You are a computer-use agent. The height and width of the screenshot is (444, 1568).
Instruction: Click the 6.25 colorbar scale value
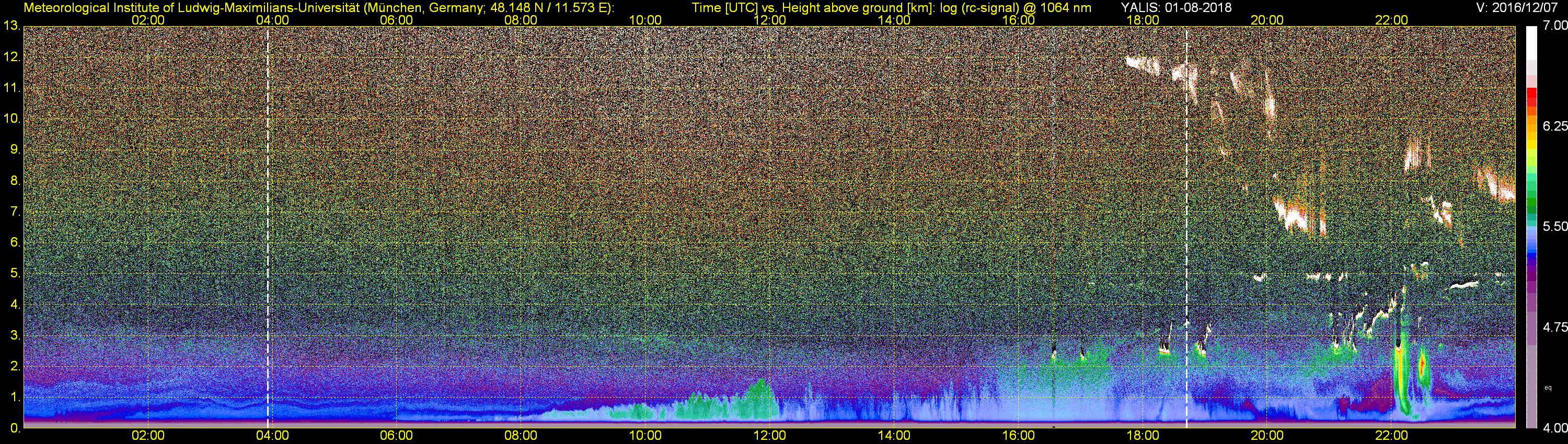coord(1555,126)
